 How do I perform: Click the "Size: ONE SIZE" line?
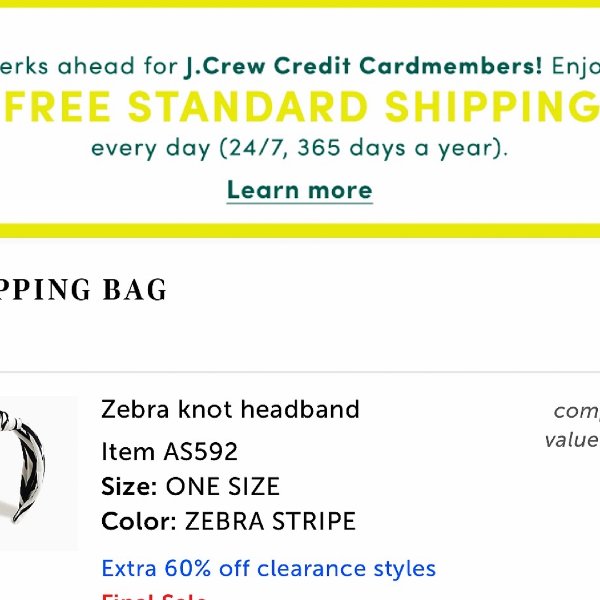click(191, 487)
